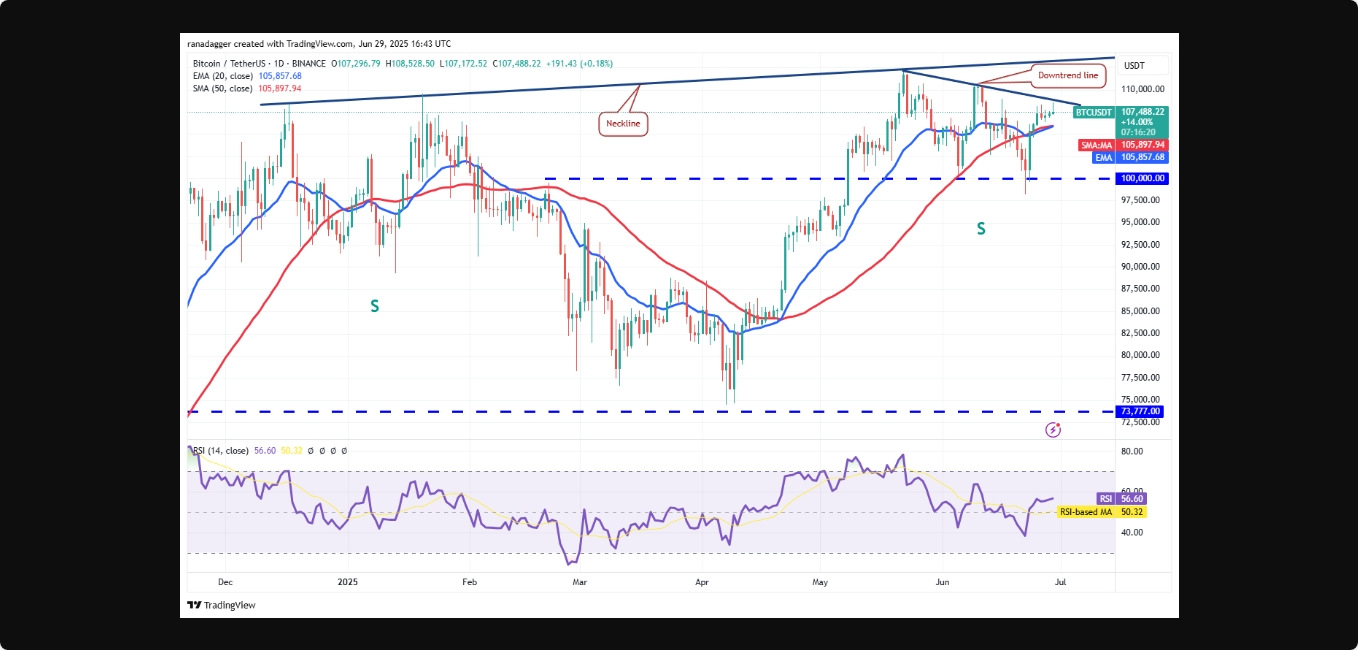1358x650 pixels.
Task: Click the right green S shoulder marker
Action: click(980, 229)
